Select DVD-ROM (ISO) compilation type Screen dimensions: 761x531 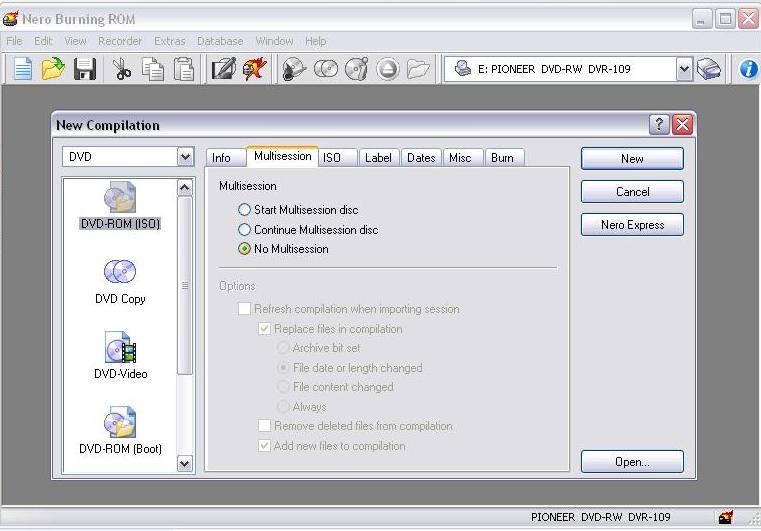[120, 206]
